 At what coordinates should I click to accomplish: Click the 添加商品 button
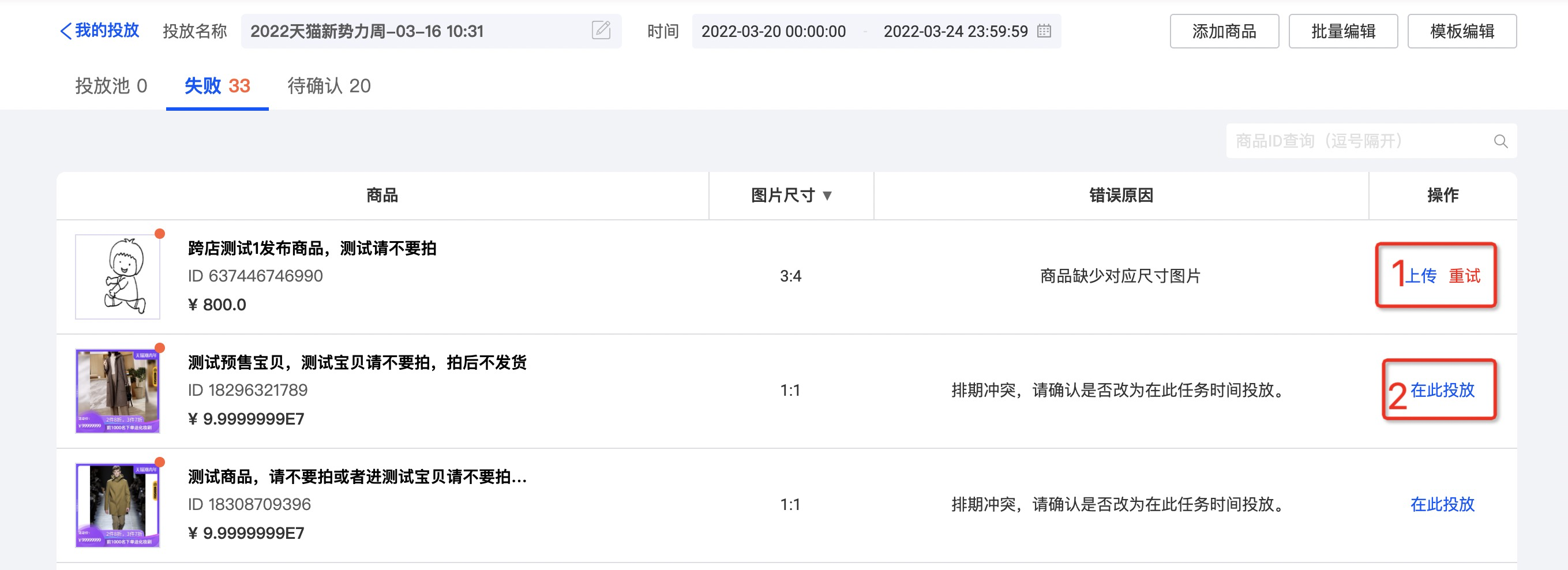coord(1224,31)
